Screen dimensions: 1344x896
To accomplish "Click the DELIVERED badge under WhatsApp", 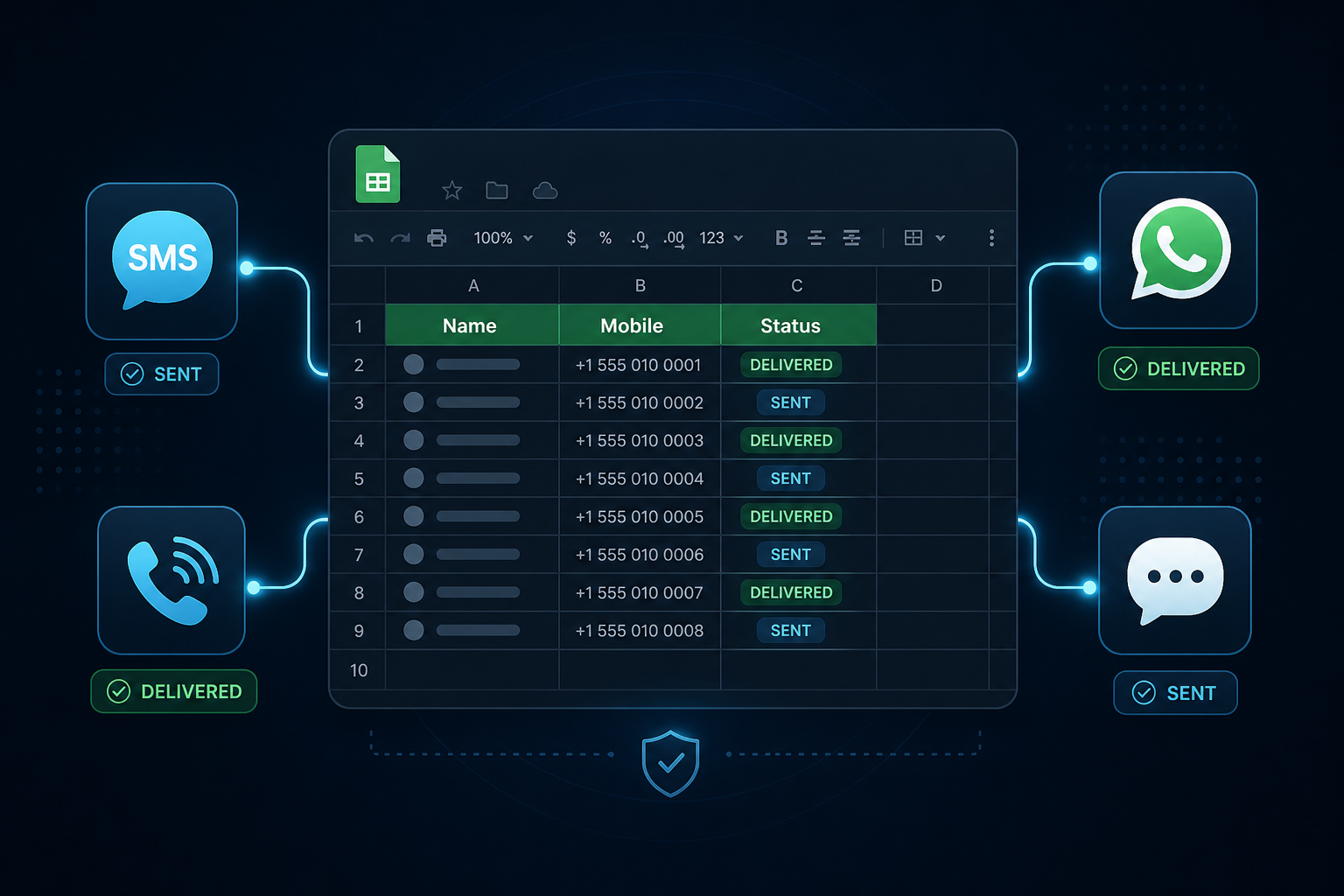I will (x=1179, y=368).
